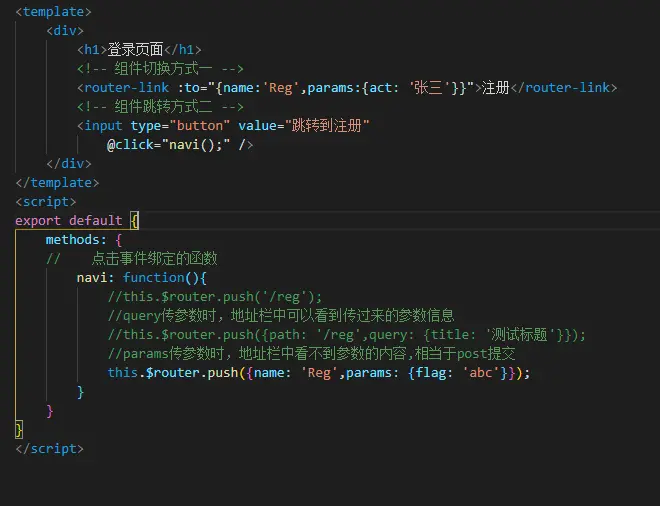The width and height of the screenshot is (660, 506).
Task: Click the comment starting with //params传参数时
Action: [x=311, y=354]
